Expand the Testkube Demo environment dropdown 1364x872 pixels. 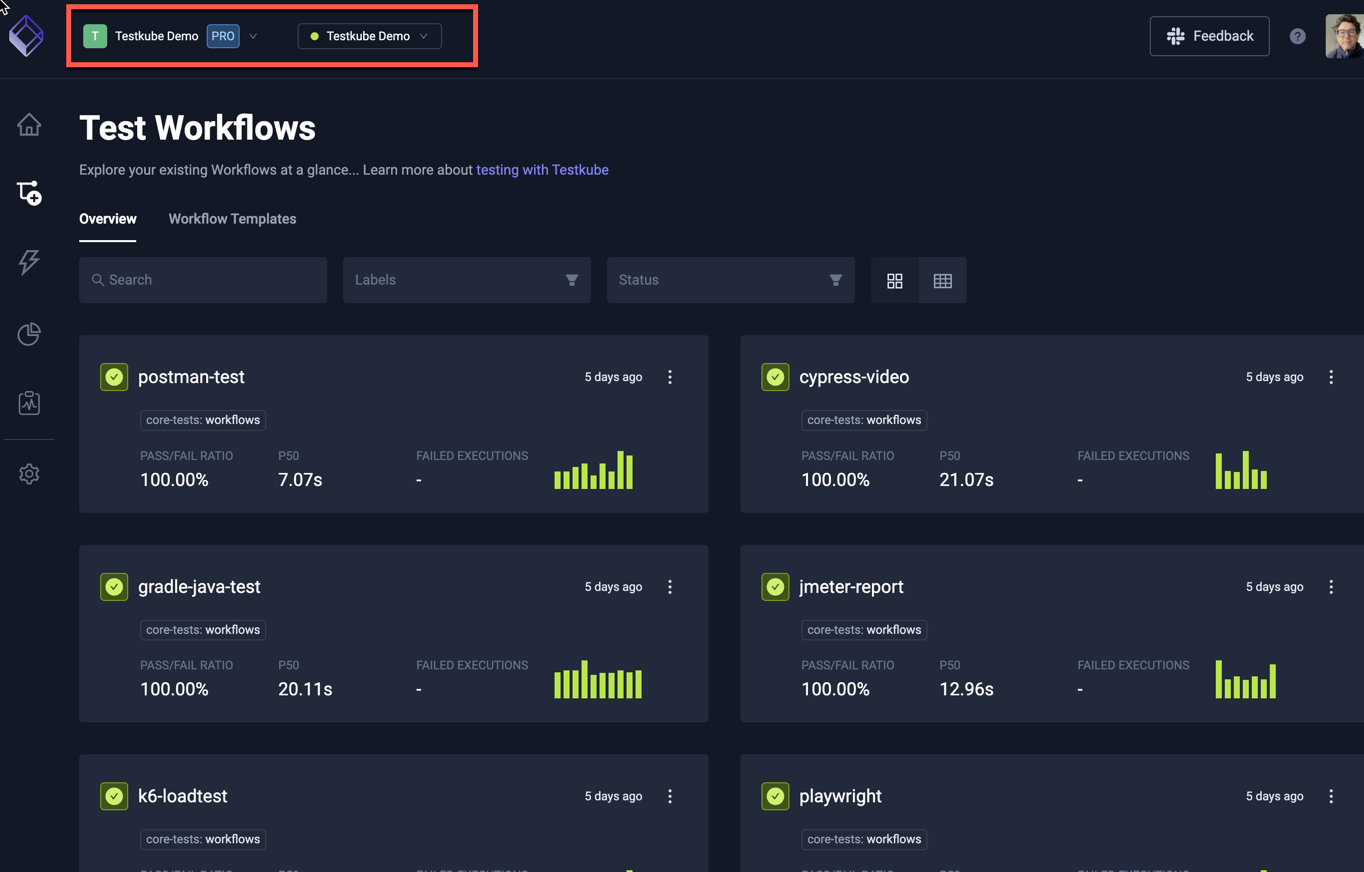369,36
